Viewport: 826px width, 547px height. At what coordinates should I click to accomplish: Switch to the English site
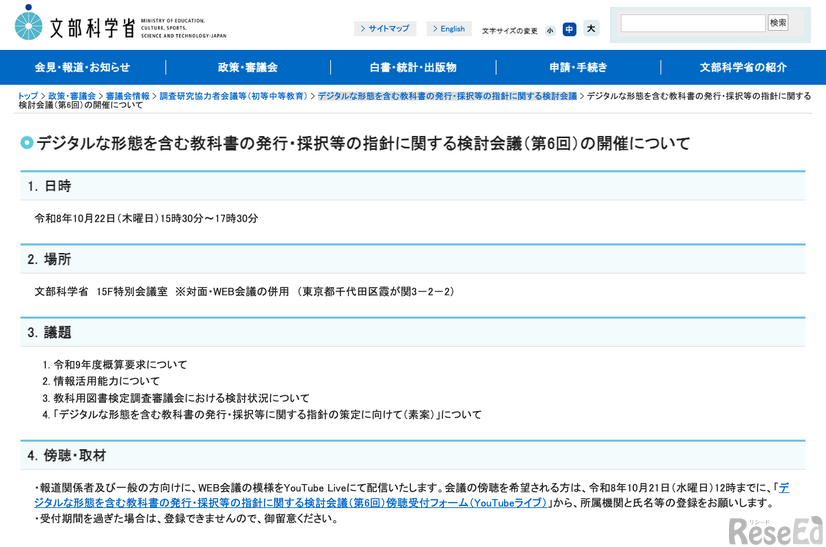449,28
